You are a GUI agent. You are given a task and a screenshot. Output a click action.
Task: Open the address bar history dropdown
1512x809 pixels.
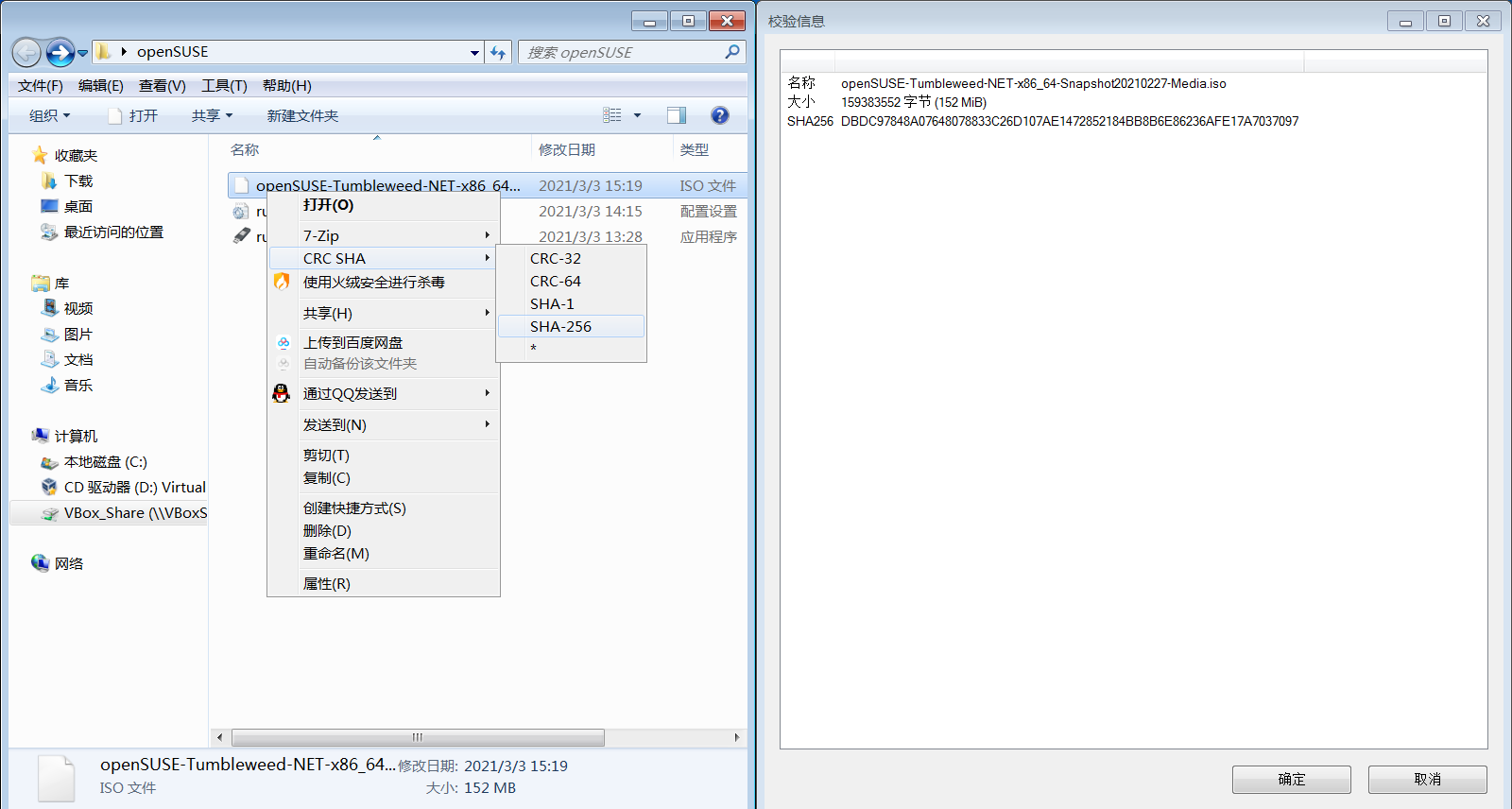(474, 53)
